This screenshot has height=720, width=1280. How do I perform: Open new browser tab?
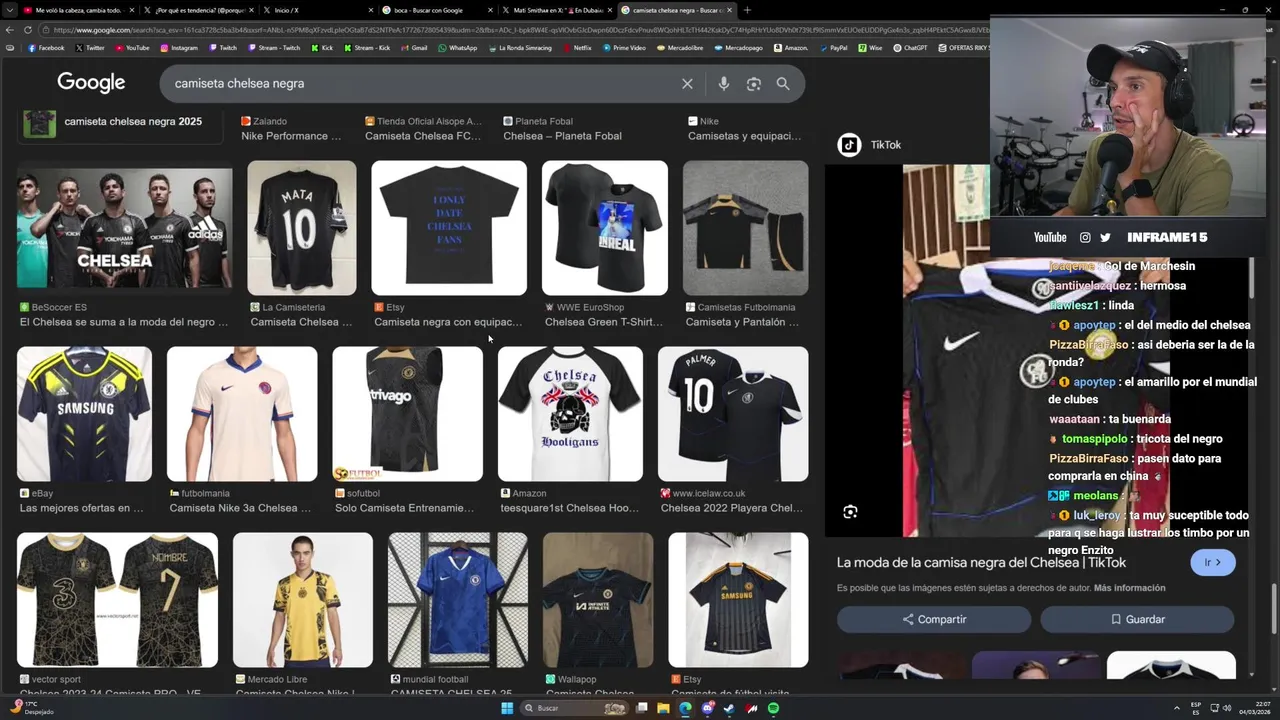pos(747,10)
